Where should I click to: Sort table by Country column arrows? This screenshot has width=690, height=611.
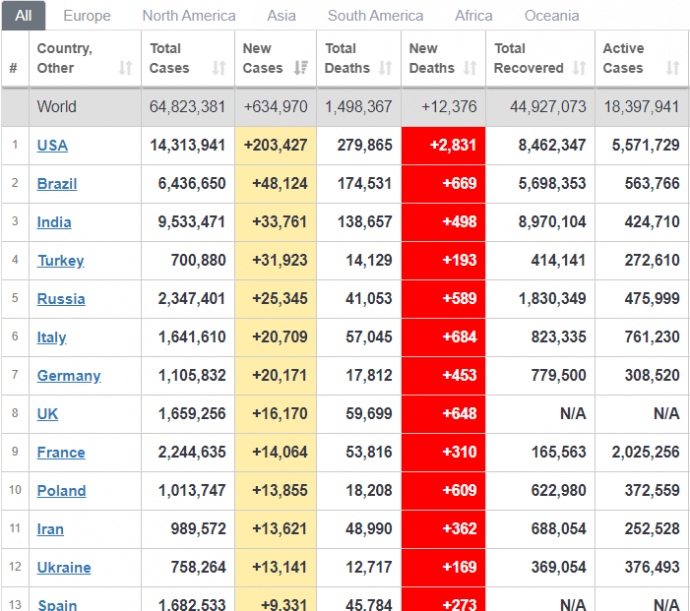pos(125,68)
